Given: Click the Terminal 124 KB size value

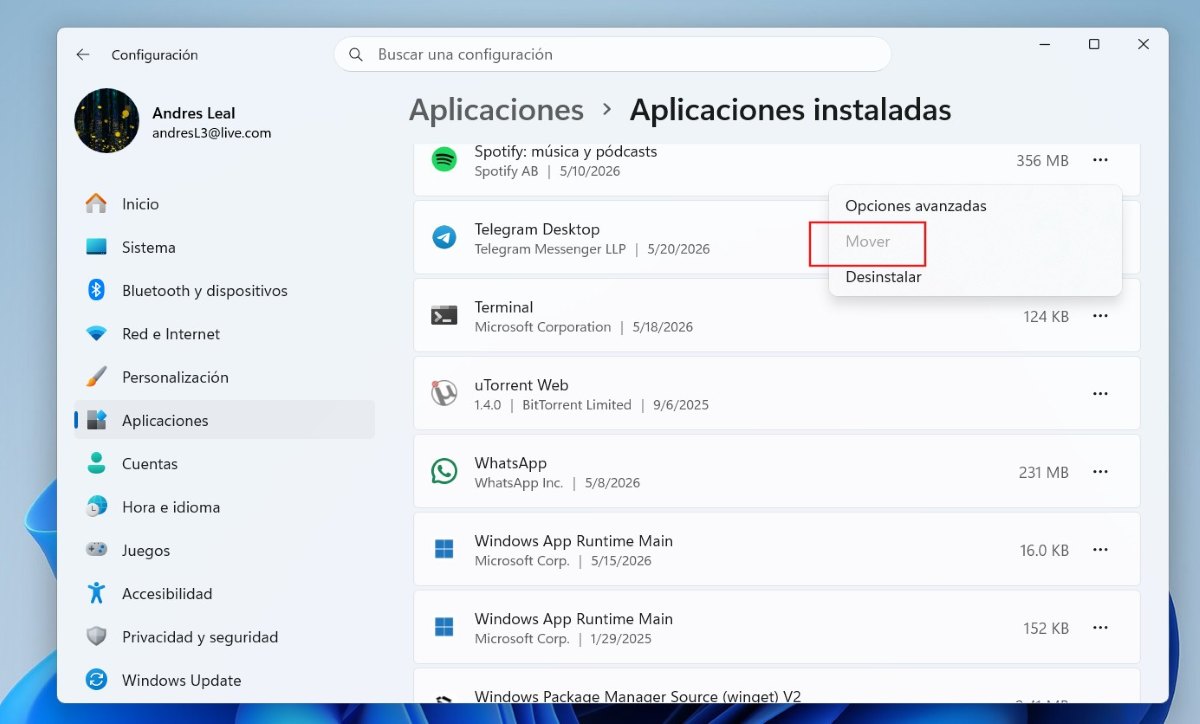Looking at the screenshot, I should tap(1046, 316).
